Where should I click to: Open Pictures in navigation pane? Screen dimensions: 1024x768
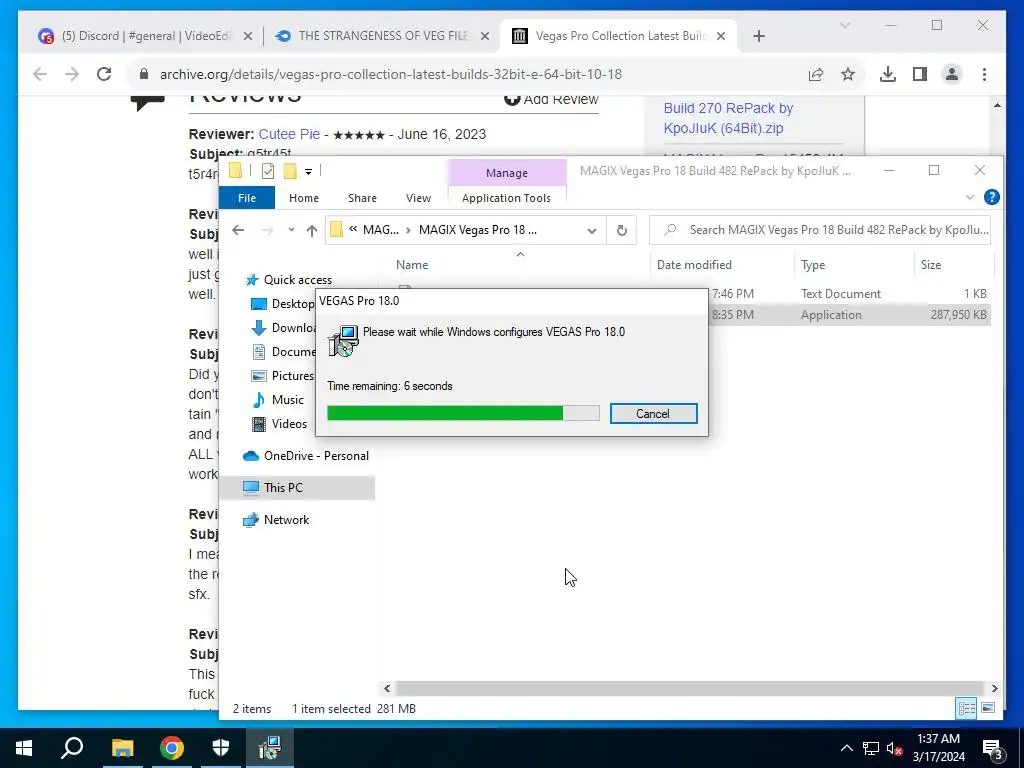[283, 376]
